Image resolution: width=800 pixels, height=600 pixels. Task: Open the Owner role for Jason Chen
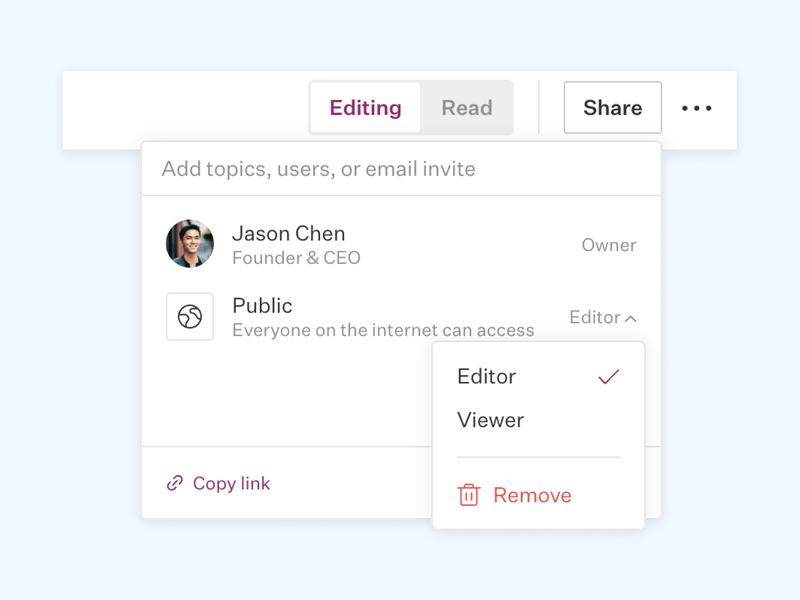click(609, 244)
